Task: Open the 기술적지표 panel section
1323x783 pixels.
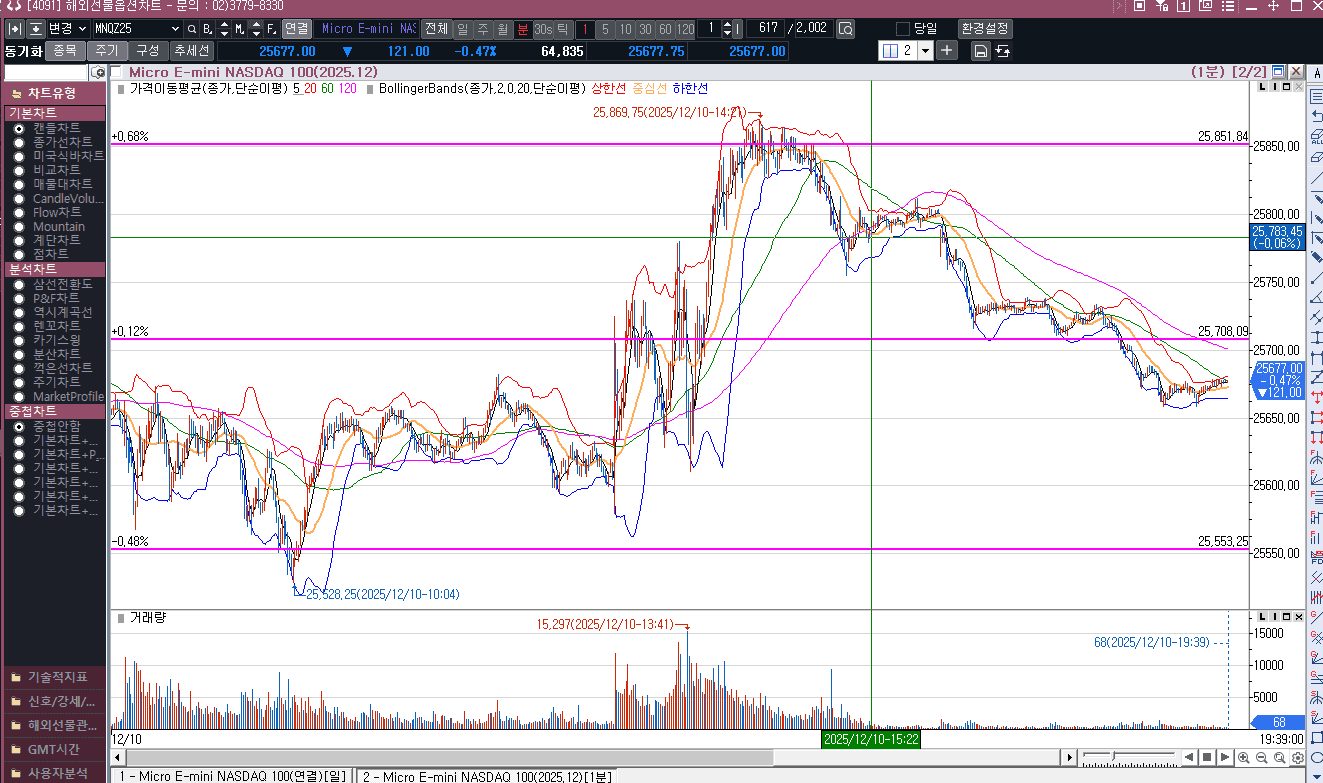Action: (x=55, y=677)
